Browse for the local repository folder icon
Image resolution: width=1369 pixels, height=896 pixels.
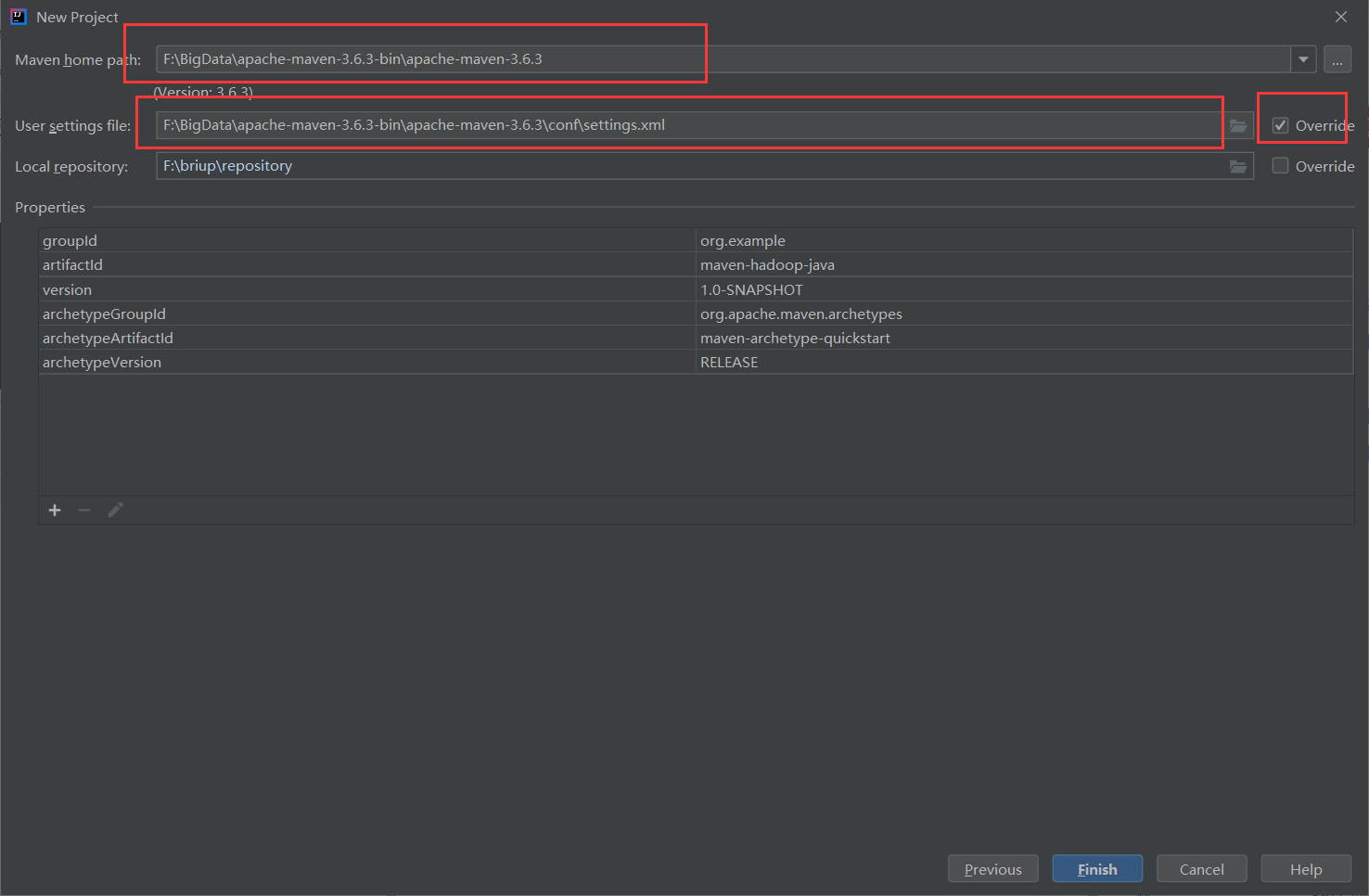(1238, 166)
